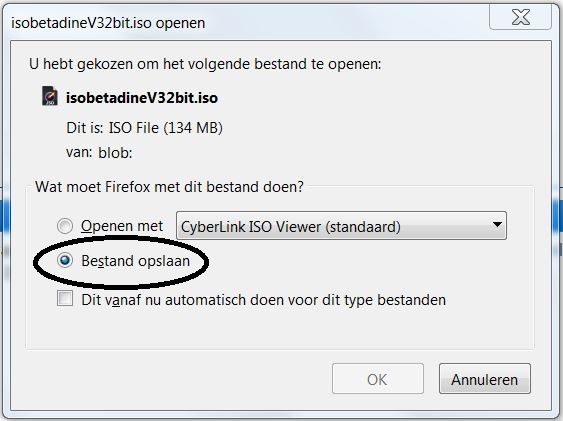563x421 pixels.
Task: Open the CyberLink ISO Viewer application list
Action: point(341,226)
